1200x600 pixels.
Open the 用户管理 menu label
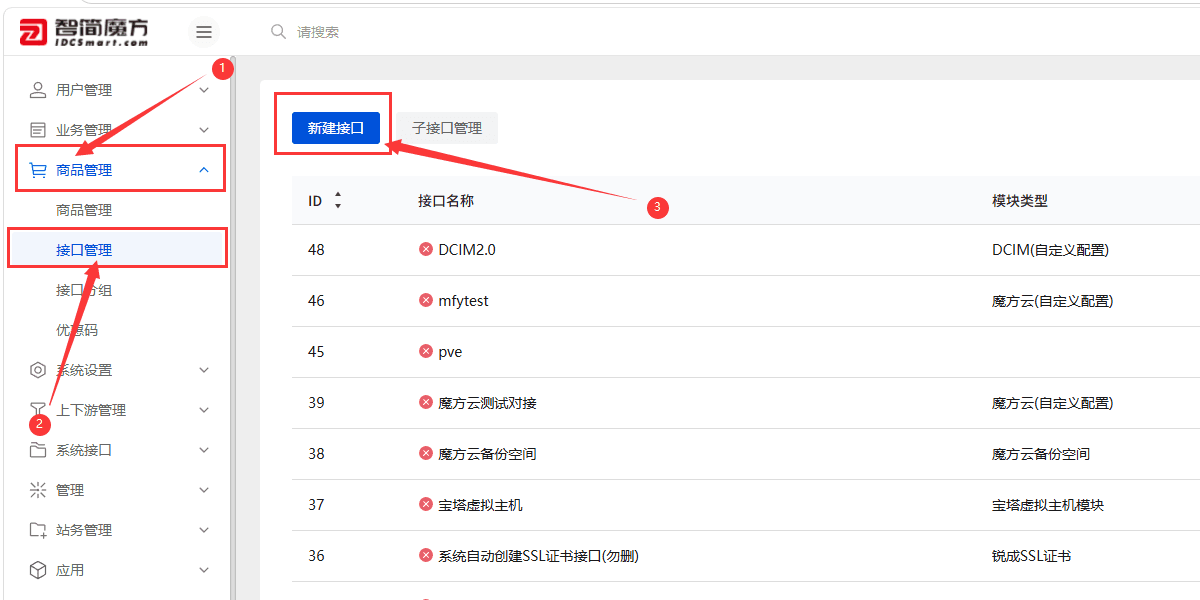click(84, 90)
